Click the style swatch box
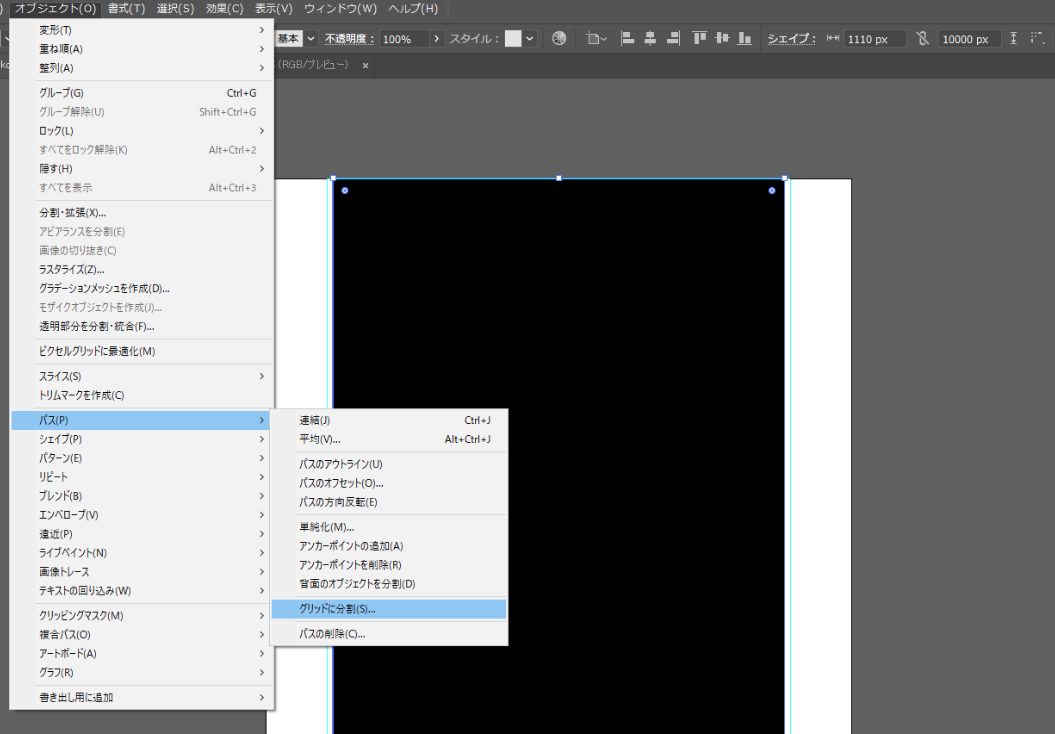The height and width of the screenshot is (734, 1055). click(513, 38)
